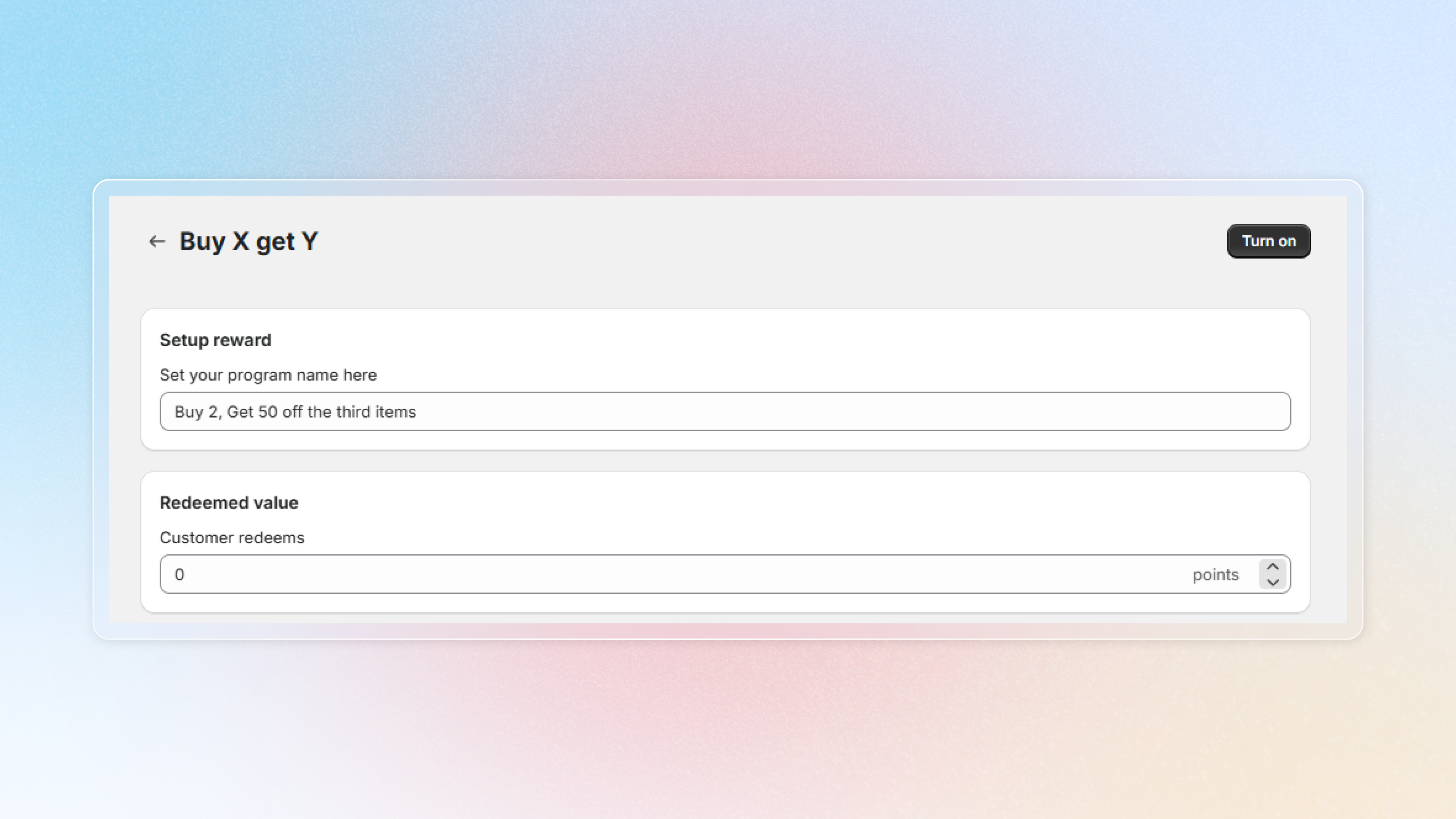Click the Setup reward heading
Viewport: 1456px width, 819px height.
(215, 340)
